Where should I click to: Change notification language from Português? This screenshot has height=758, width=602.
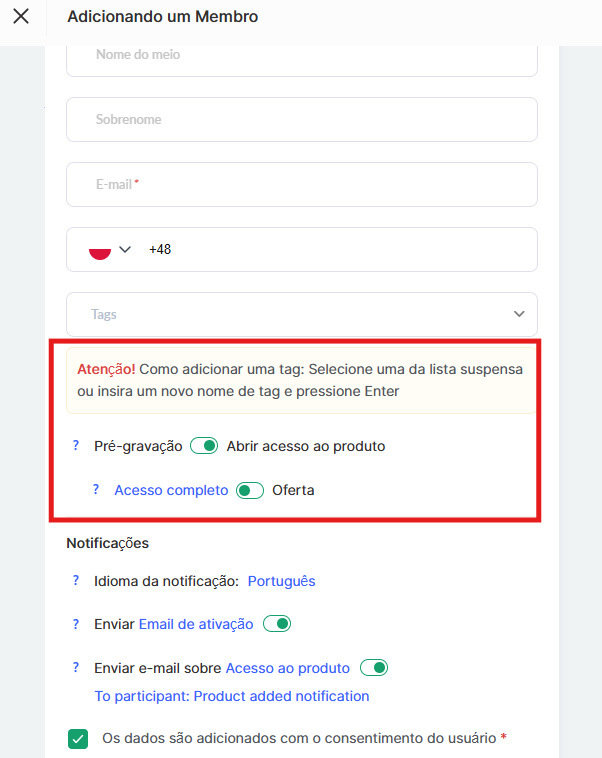(281, 581)
